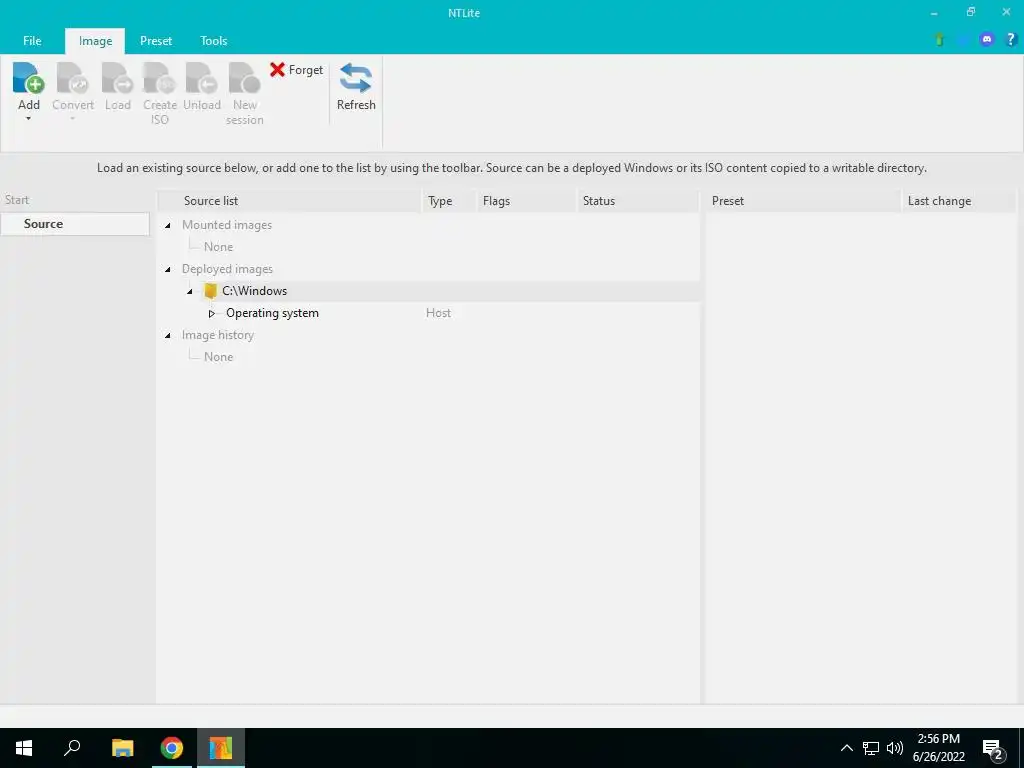This screenshot has width=1024, height=768.
Task: Expand the Operating system node
Action: (212, 313)
